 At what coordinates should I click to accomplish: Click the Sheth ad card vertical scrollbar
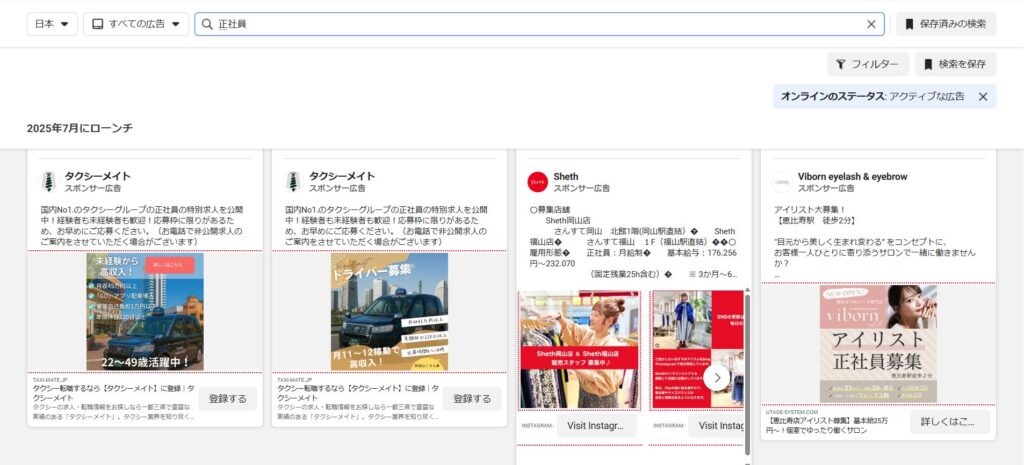pos(748,375)
